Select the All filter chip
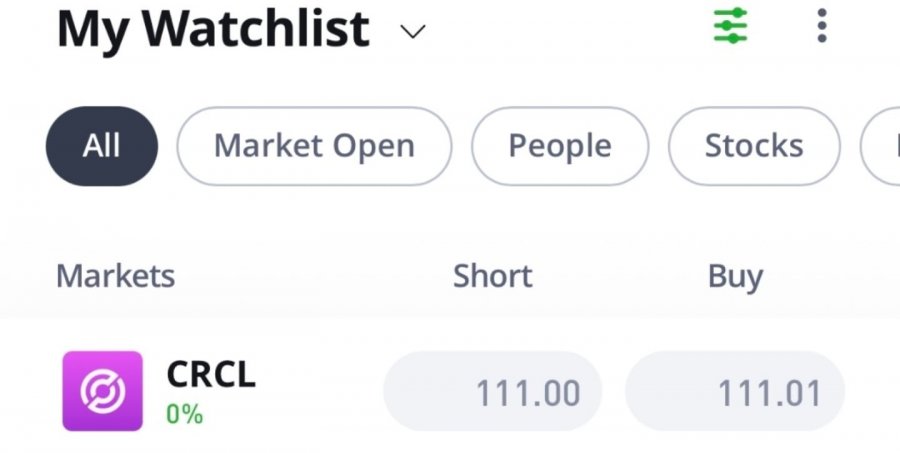The image size is (900, 453). pyautogui.click(x=102, y=146)
